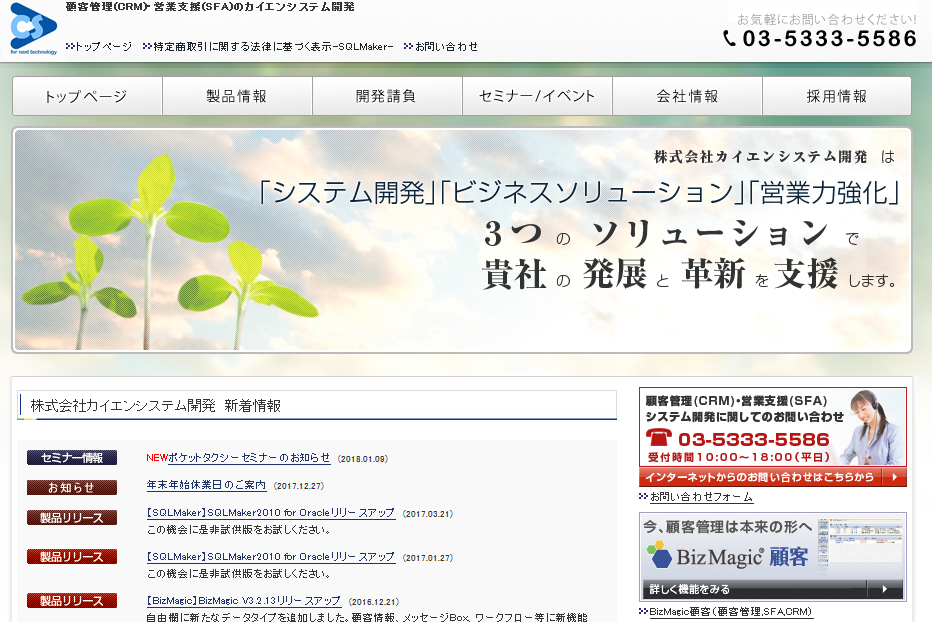This screenshot has width=932, height=622.
Task: Click the red NEW label on seminar entry
Action: [157, 458]
